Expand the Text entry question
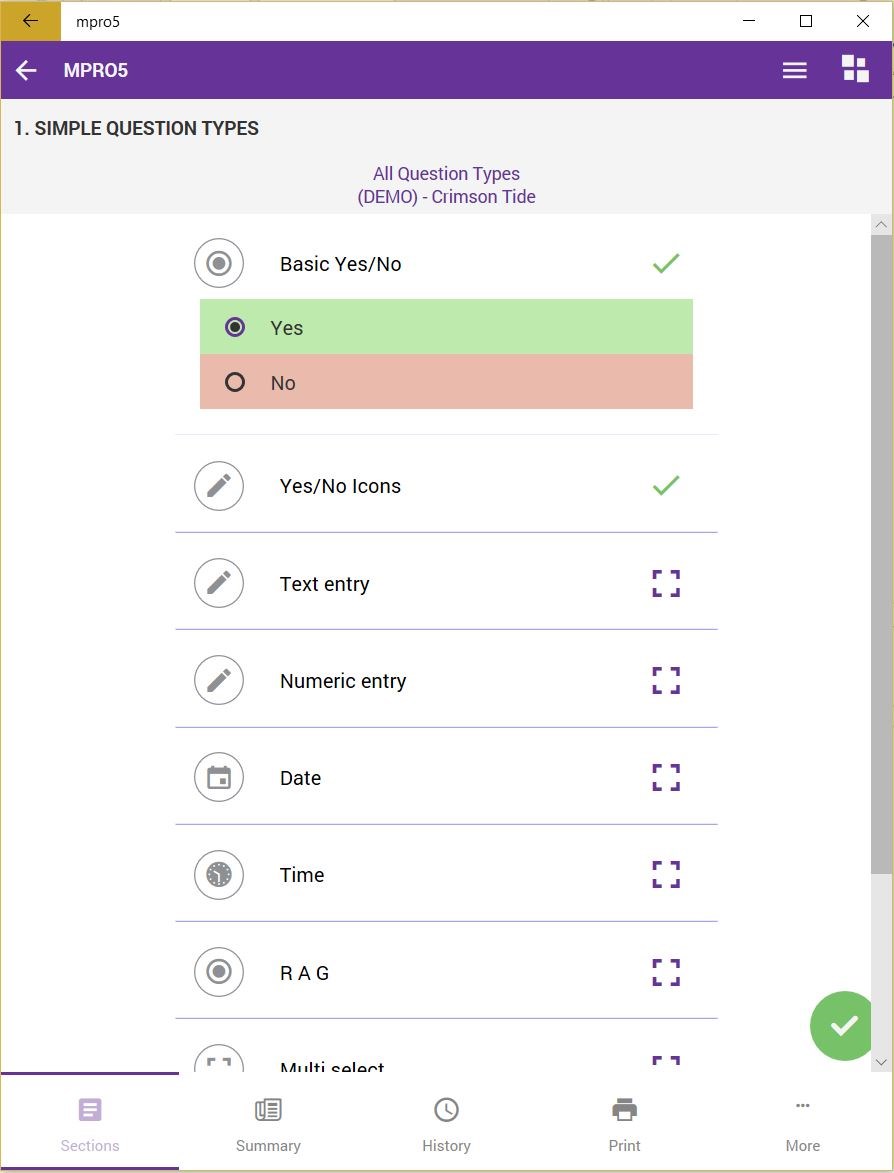894x1173 pixels. (666, 584)
